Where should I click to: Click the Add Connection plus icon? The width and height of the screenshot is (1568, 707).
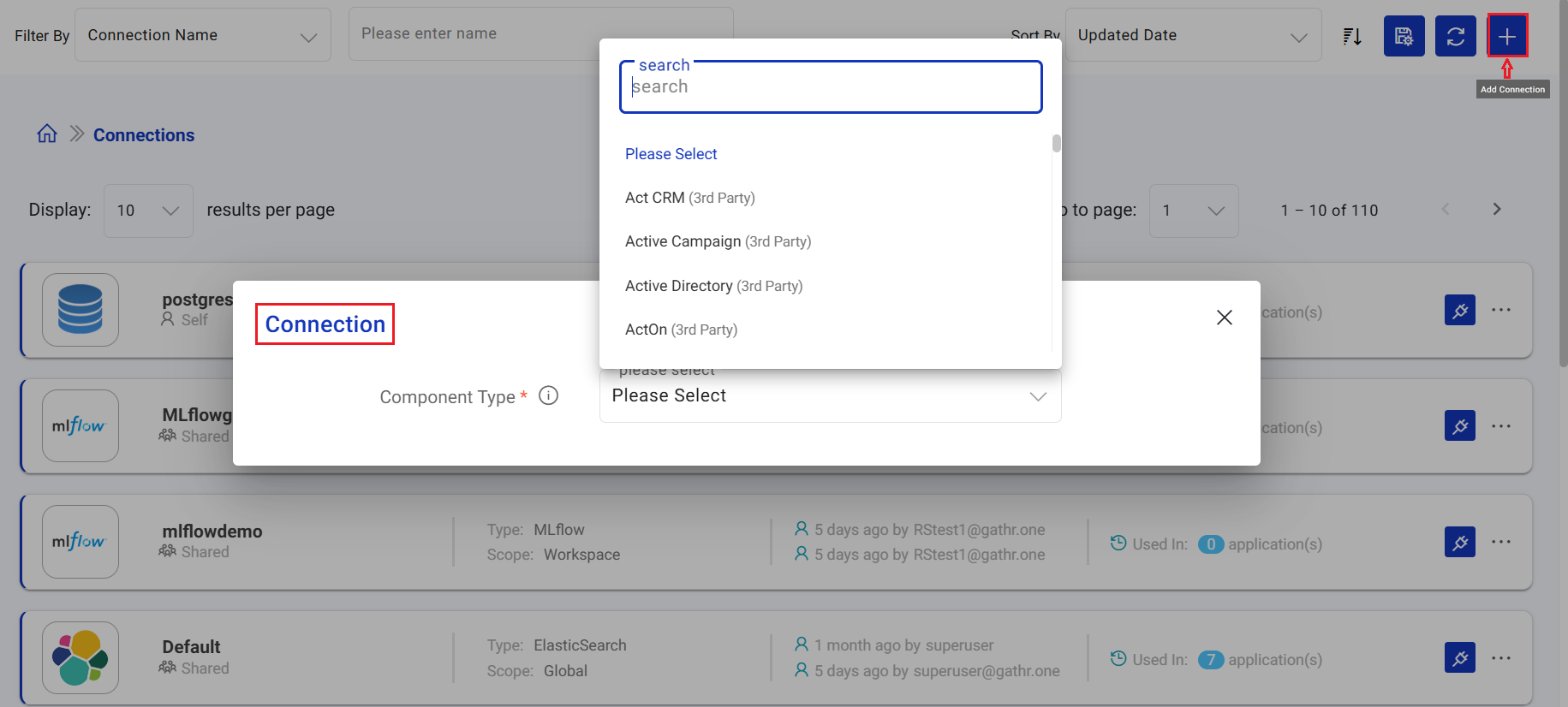click(1506, 36)
